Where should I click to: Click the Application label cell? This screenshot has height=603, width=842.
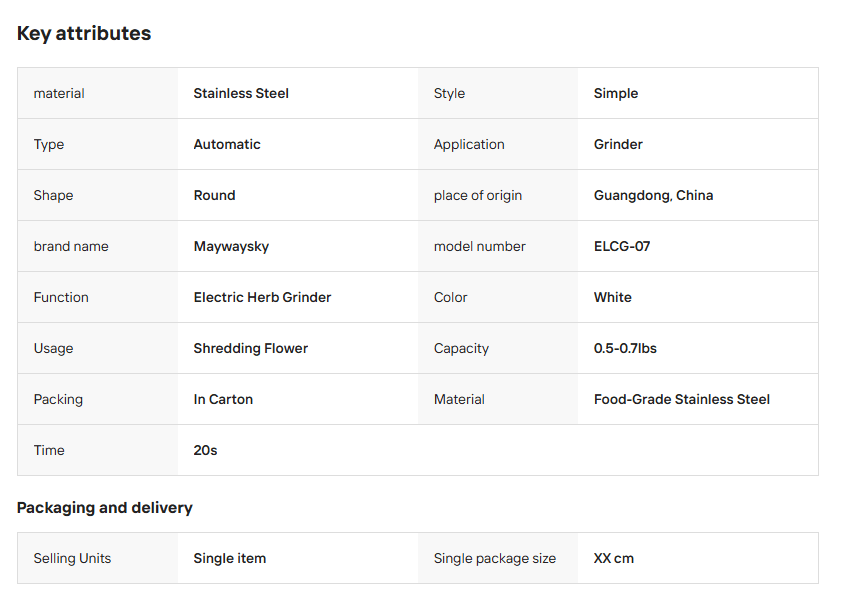click(469, 144)
